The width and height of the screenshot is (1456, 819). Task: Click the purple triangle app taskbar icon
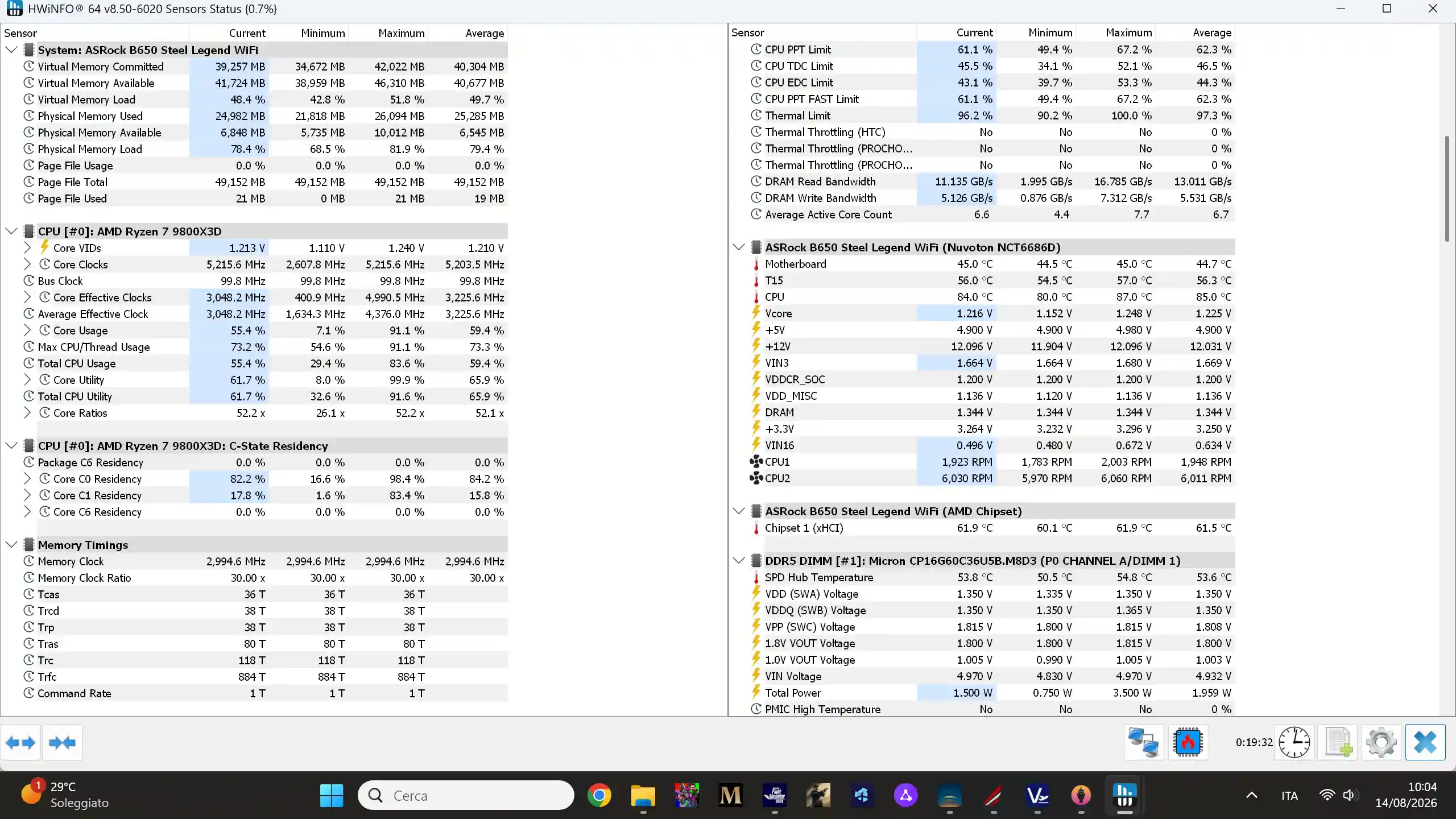click(x=905, y=795)
